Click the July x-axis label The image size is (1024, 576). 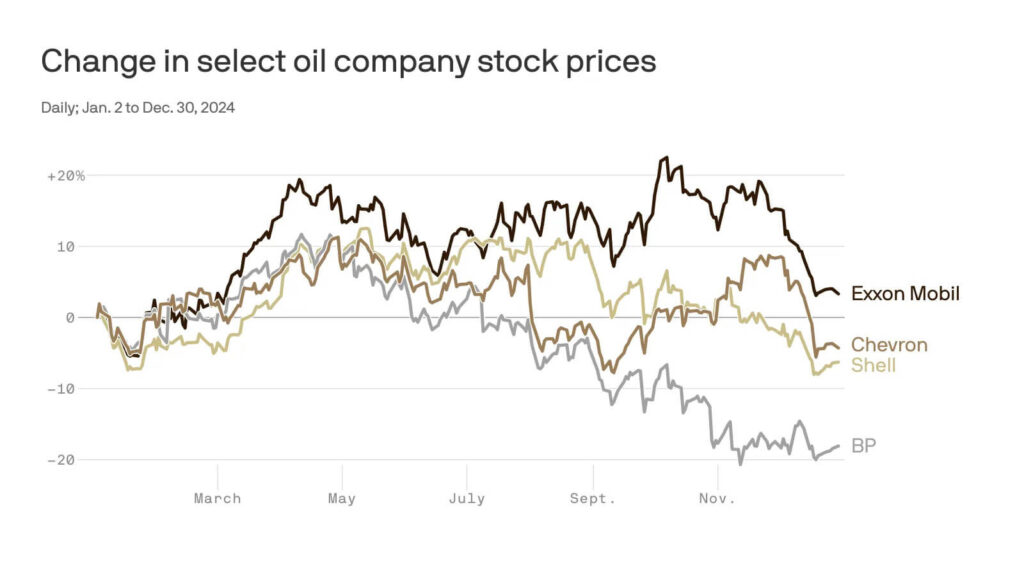click(467, 498)
